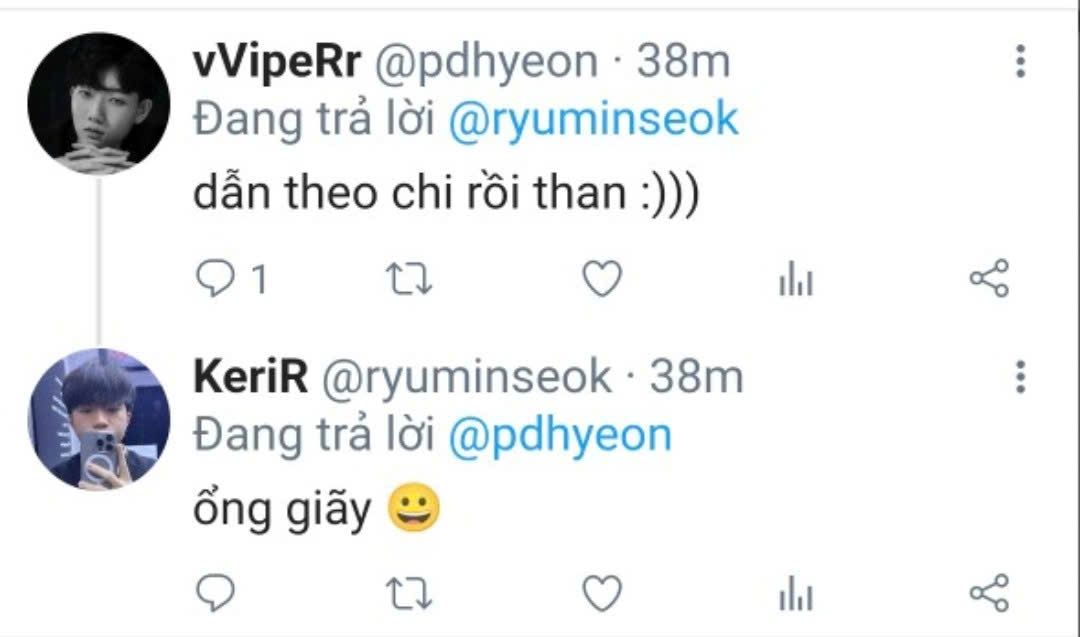Share vVipeRr's tweet
The height and width of the screenshot is (637, 1080).
click(989, 279)
